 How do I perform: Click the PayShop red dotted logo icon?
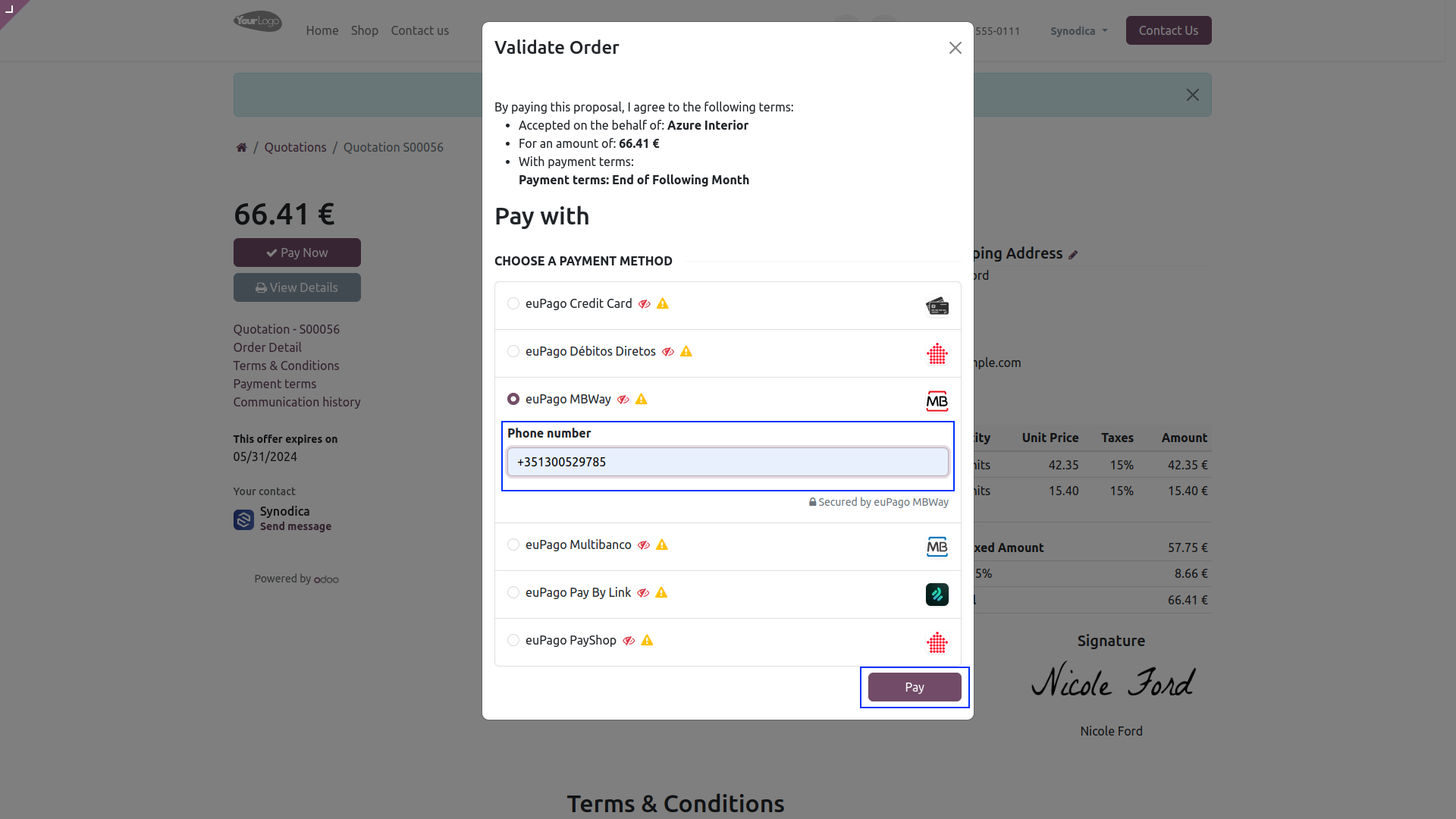(x=937, y=642)
